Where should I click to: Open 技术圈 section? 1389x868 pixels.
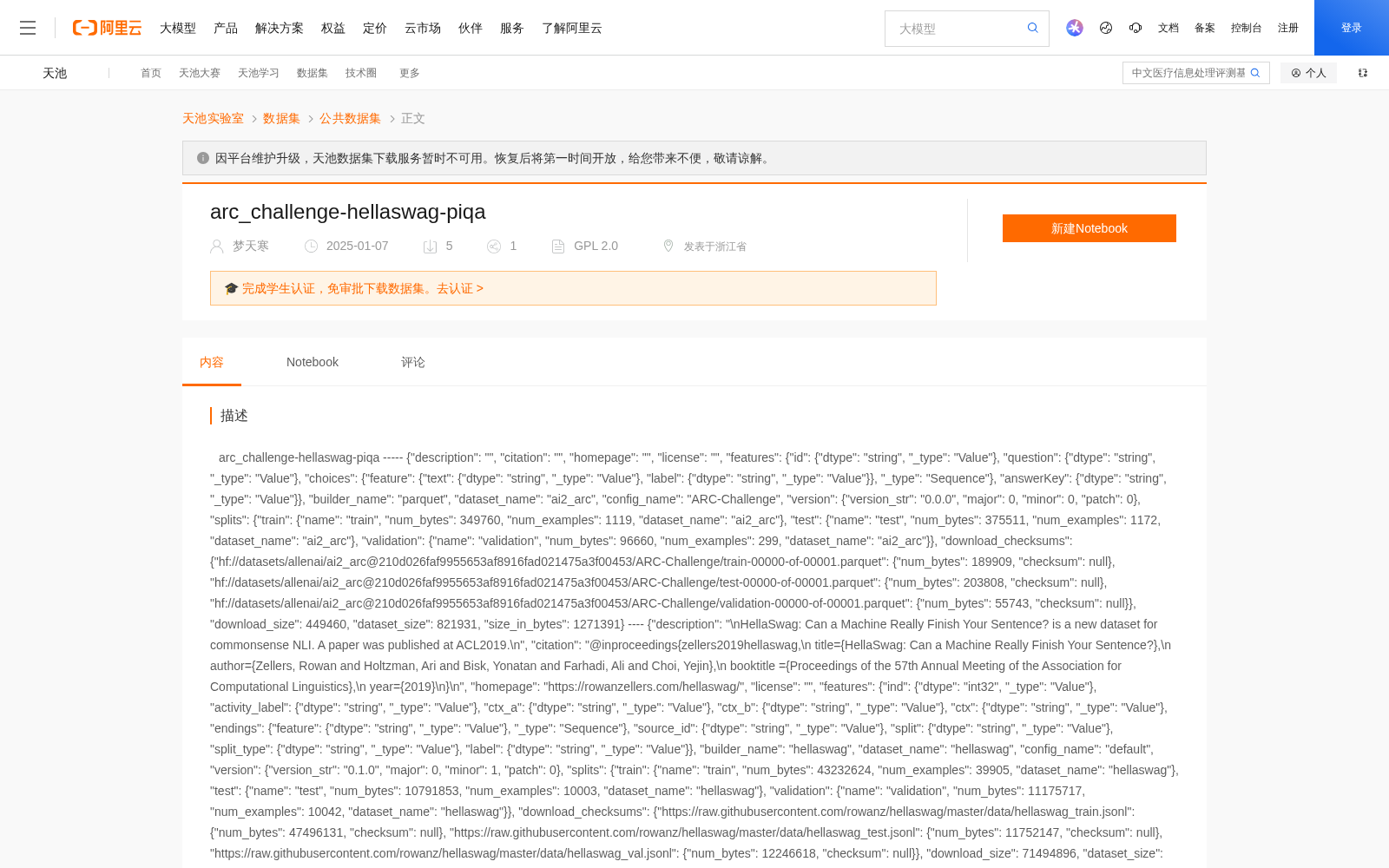361,73
